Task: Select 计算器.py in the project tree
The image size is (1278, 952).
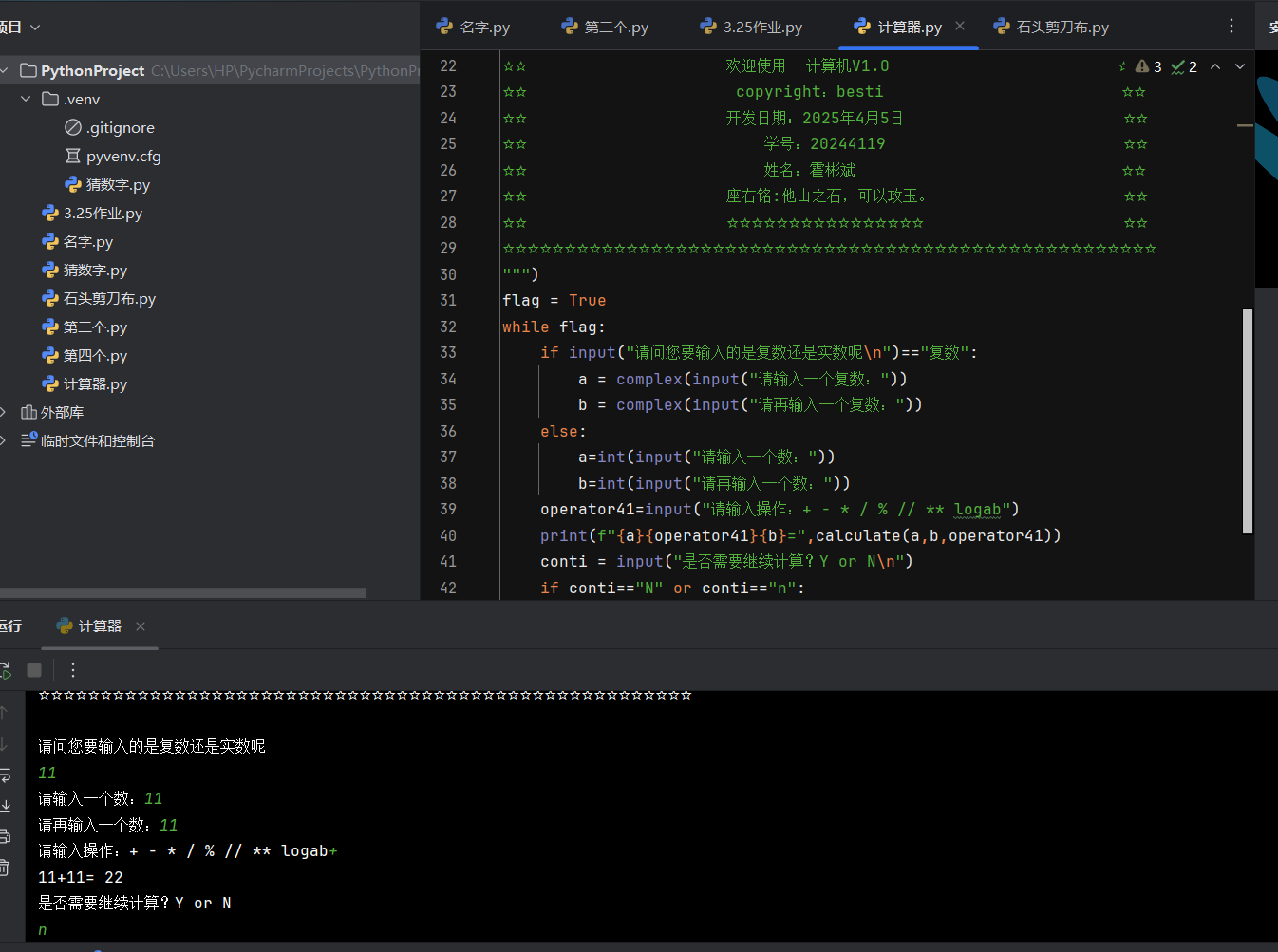Action: pyautogui.click(x=85, y=383)
